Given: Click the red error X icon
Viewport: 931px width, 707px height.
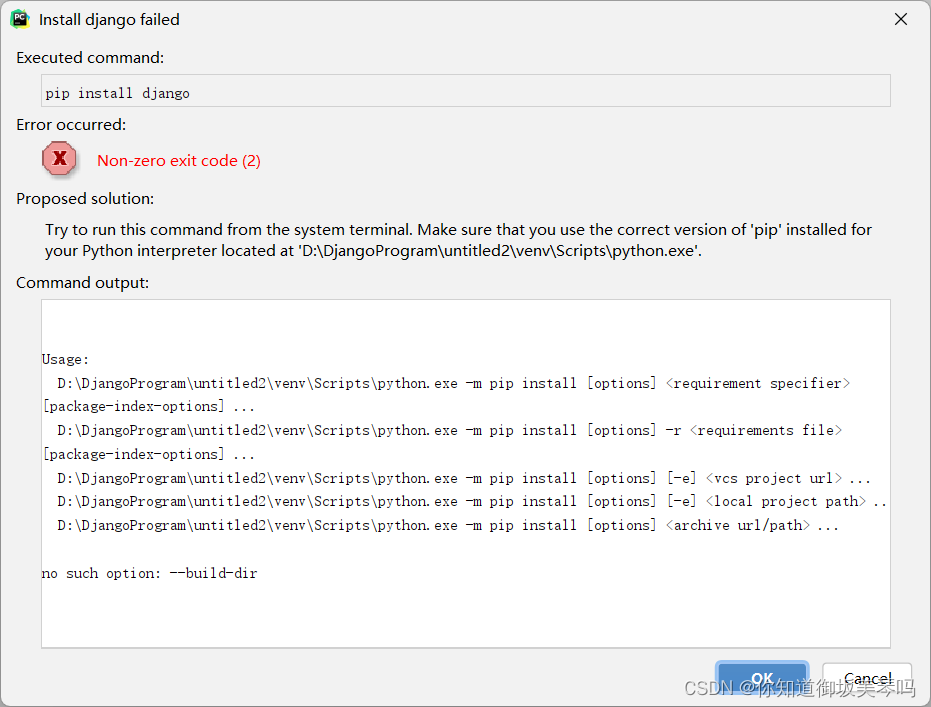Looking at the screenshot, I should coord(59,158).
